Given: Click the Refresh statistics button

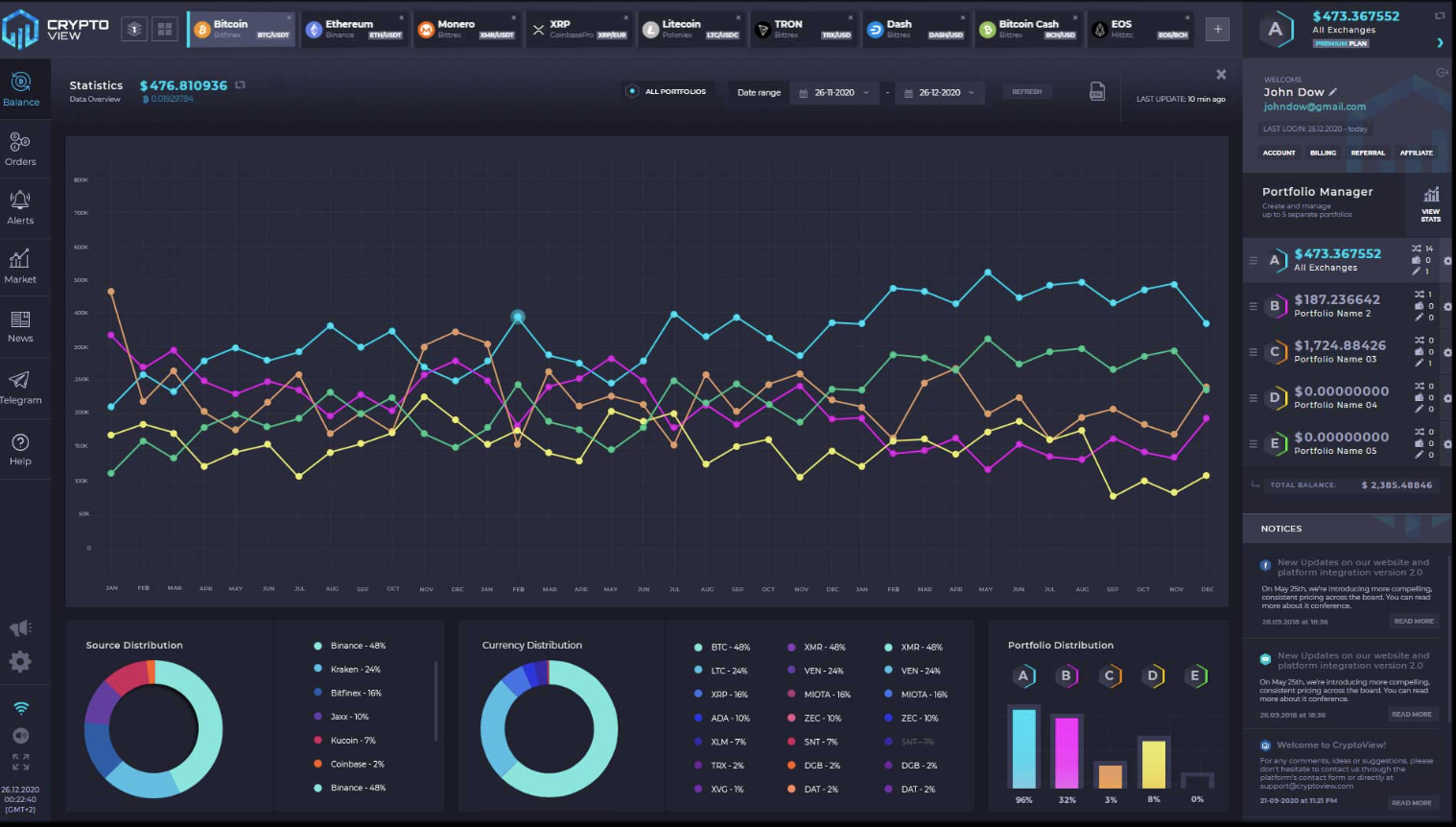Looking at the screenshot, I should [x=1026, y=91].
